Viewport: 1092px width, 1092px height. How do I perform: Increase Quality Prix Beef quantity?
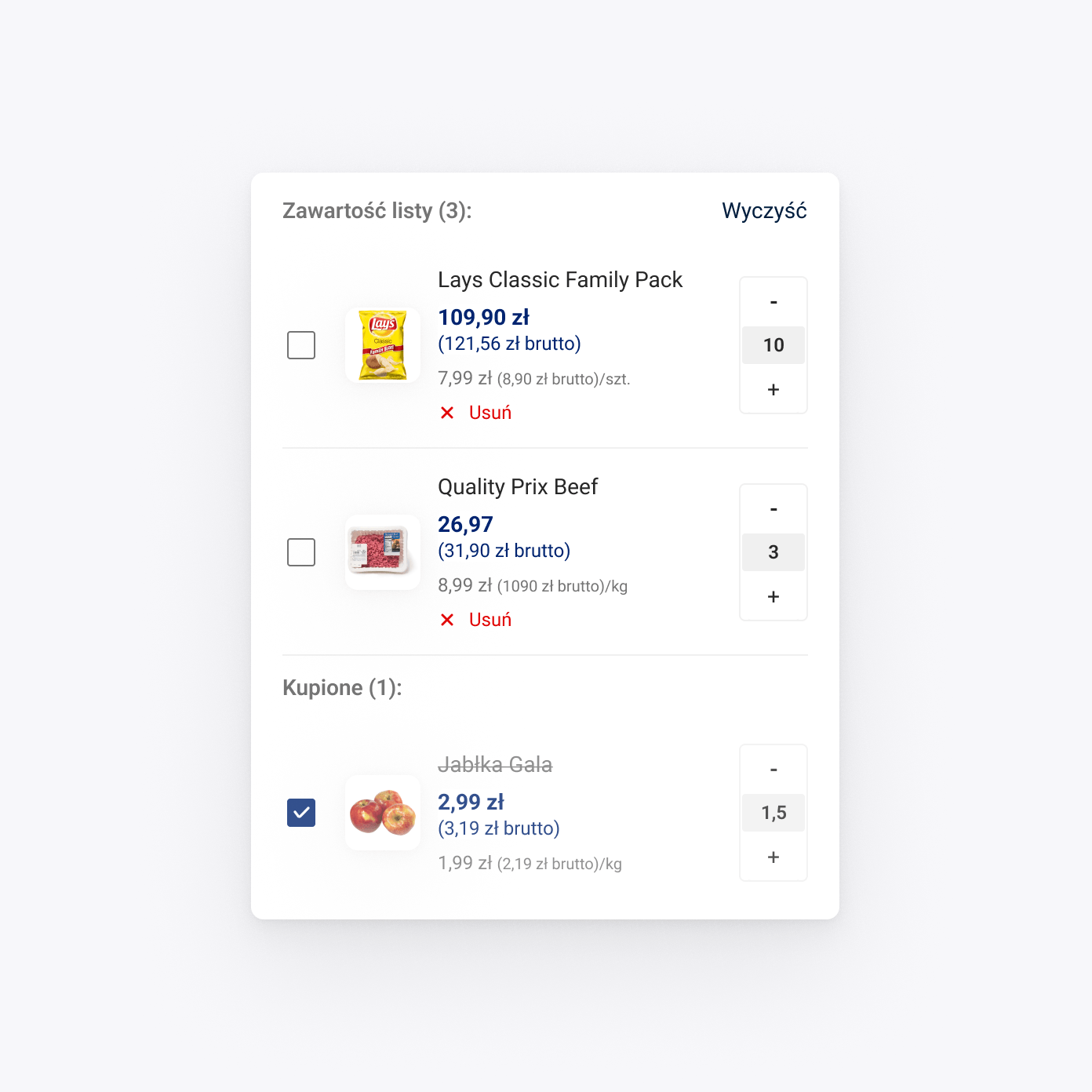tap(773, 596)
